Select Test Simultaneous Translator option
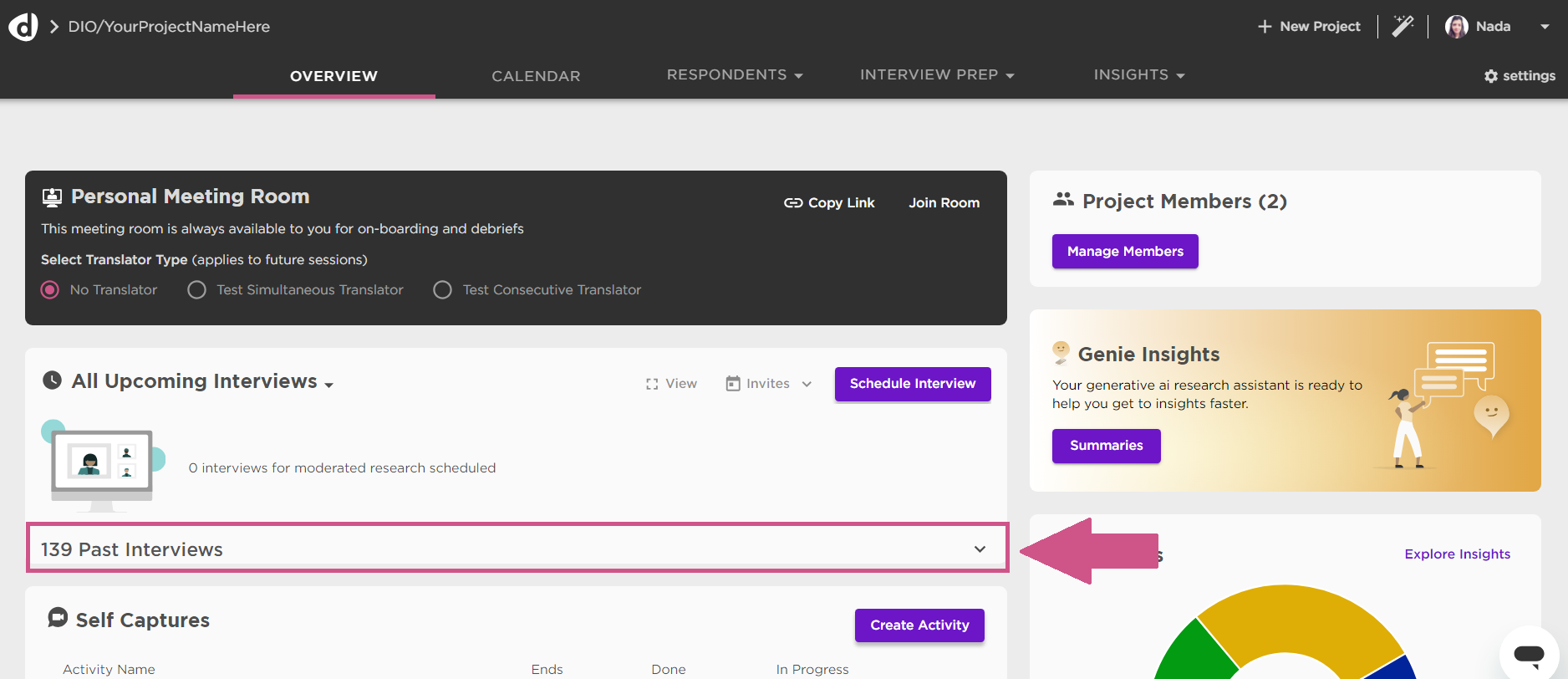 pyautogui.click(x=196, y=290)
